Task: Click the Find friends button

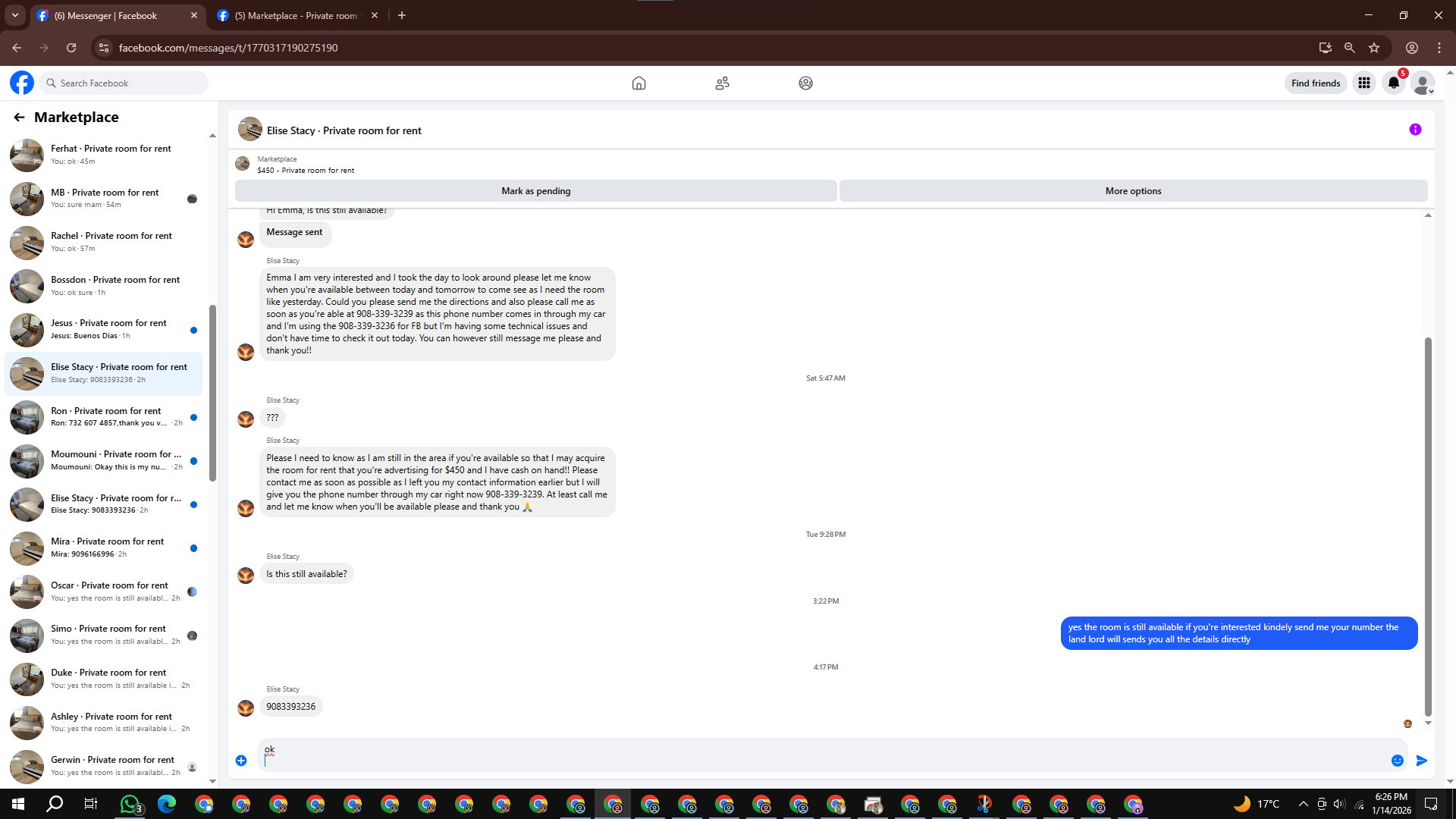Action: click(1315, 83)
